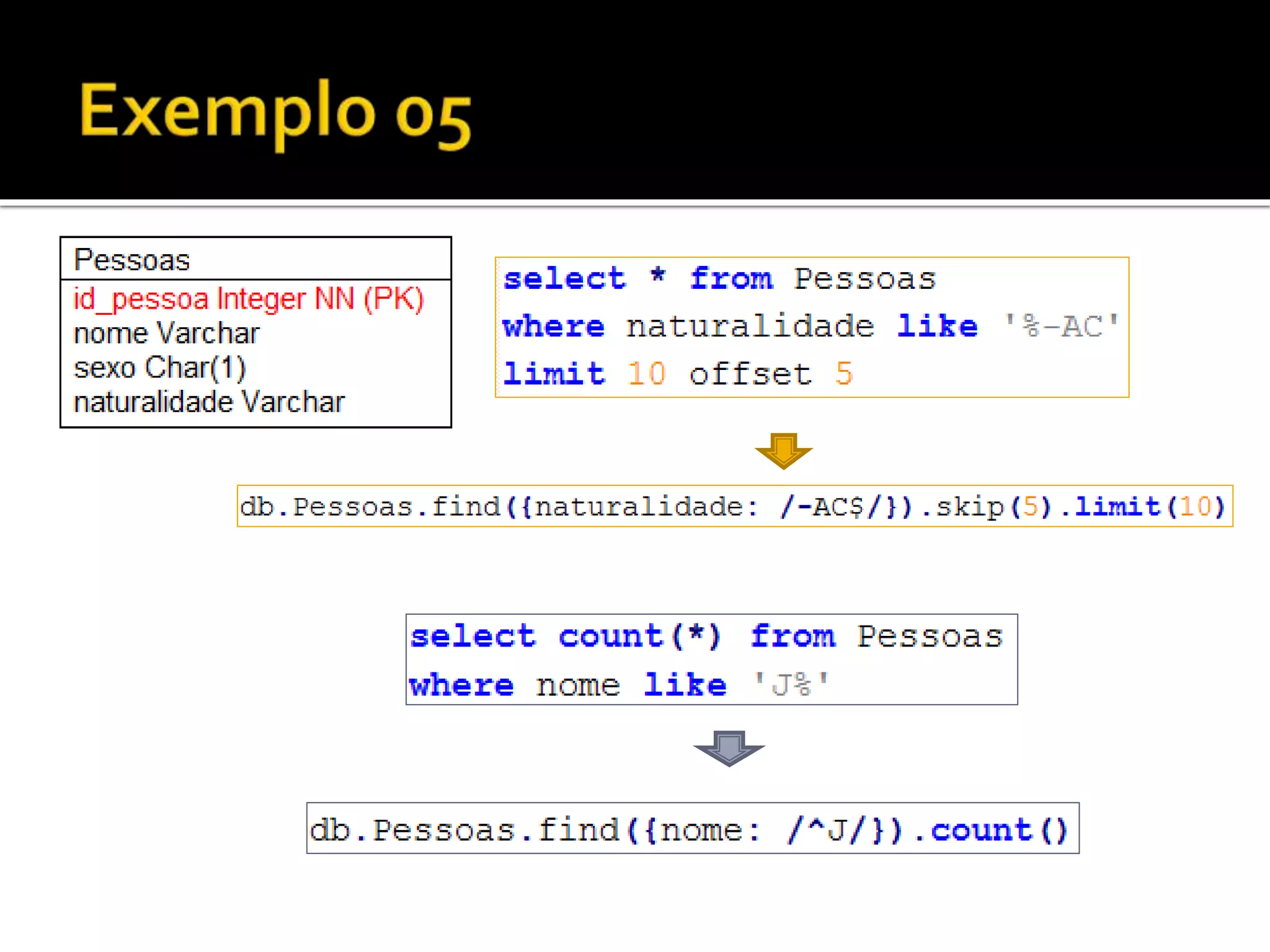
Task: Click the 'where naturalidade like' line
Action: [739, 326]
